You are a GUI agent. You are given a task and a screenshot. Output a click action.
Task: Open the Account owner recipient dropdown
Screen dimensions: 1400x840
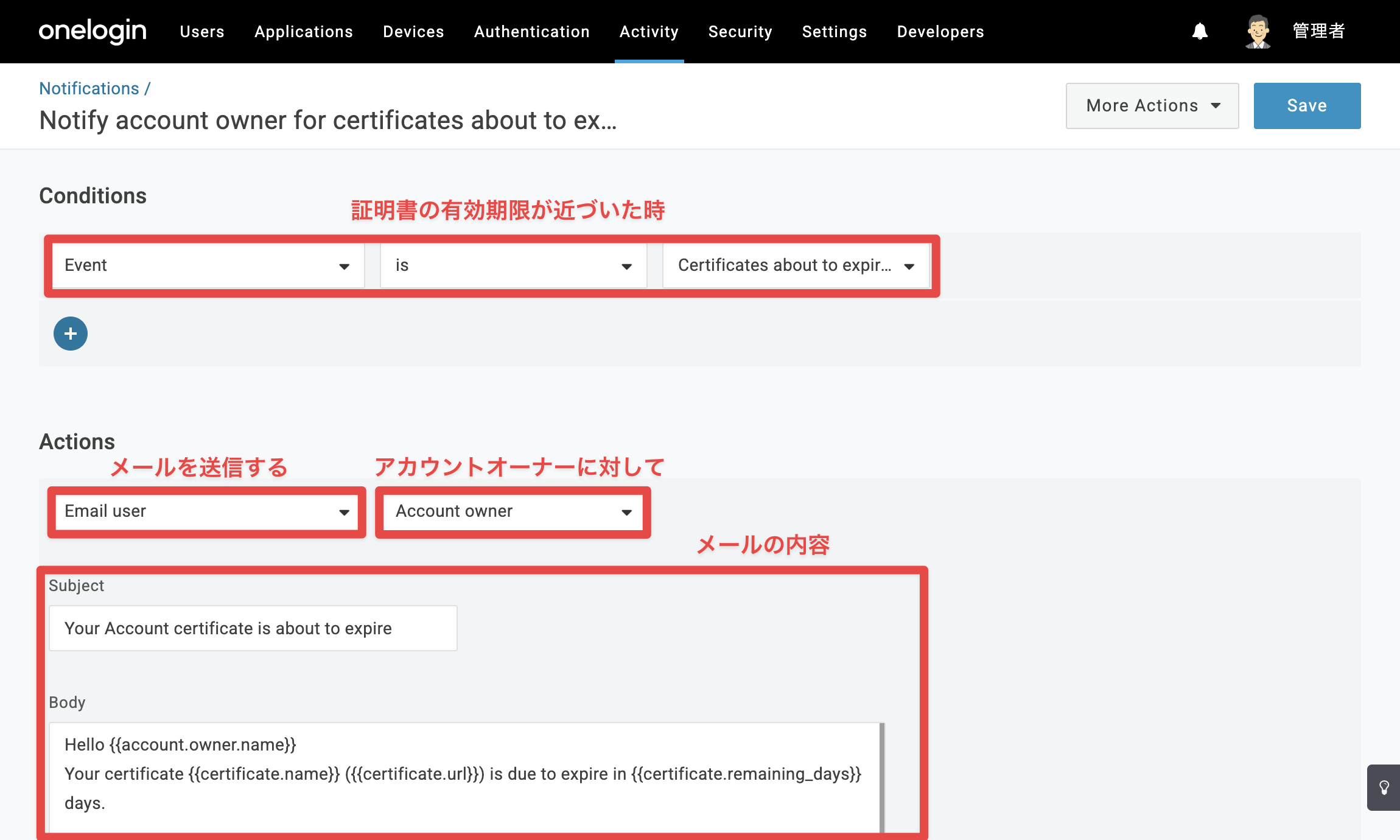pyautogui.click(x=513, y=512)
